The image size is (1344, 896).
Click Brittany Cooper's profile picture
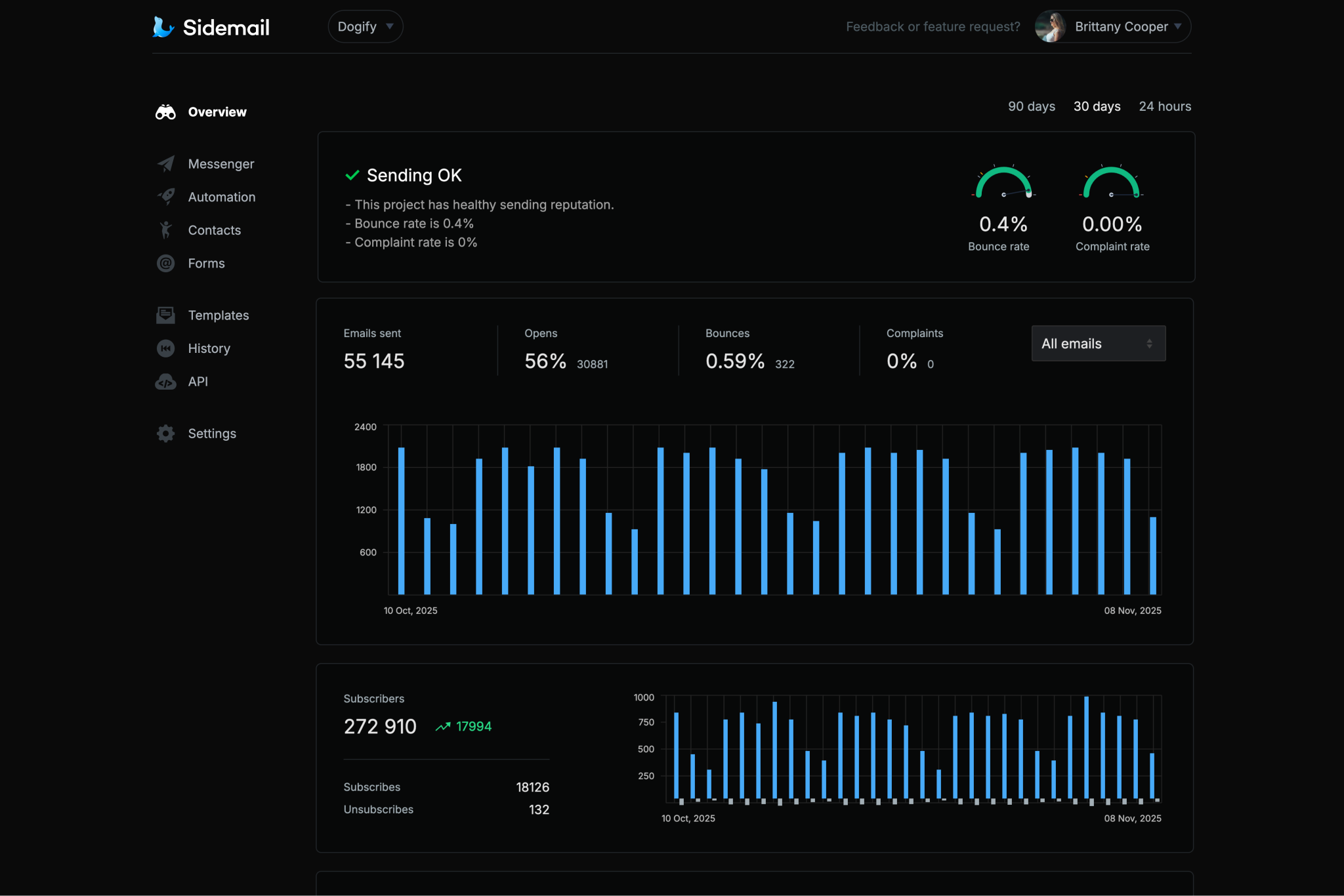click(1051, 26)
